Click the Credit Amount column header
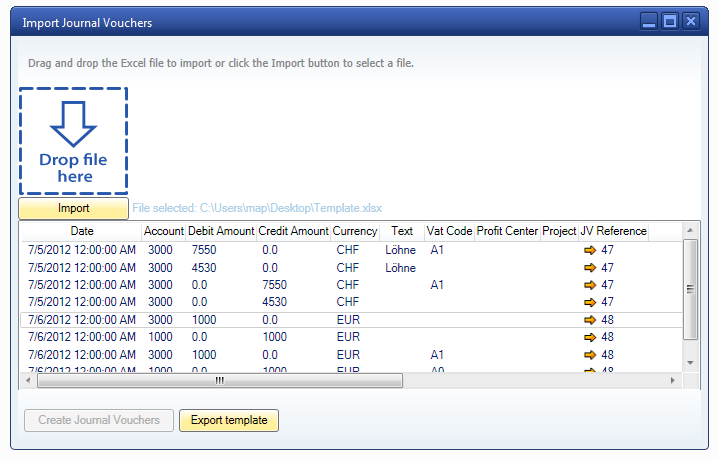The image size is (719, 469). point(293,231)
